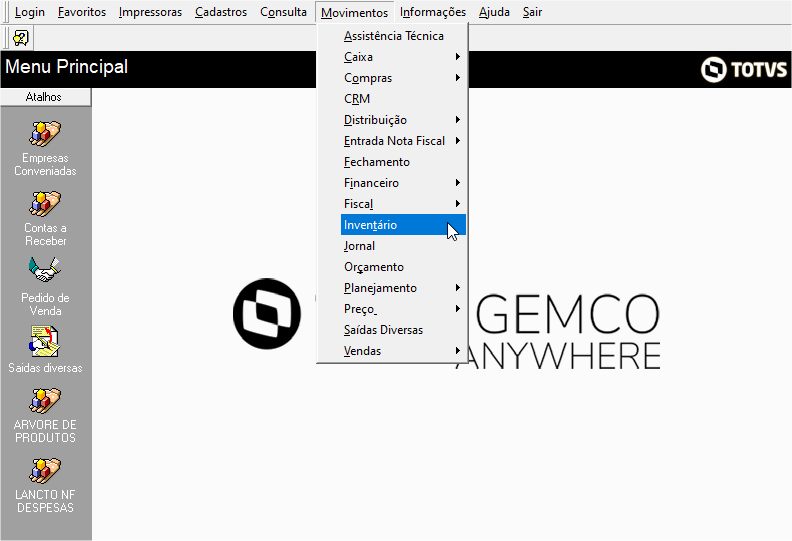Select Orçamento menu entry

pyautogui.click(x=403, y=267)
